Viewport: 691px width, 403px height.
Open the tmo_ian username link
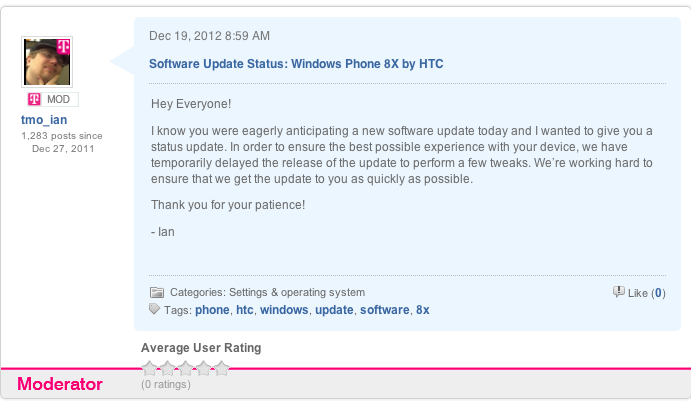coord(44,119)
